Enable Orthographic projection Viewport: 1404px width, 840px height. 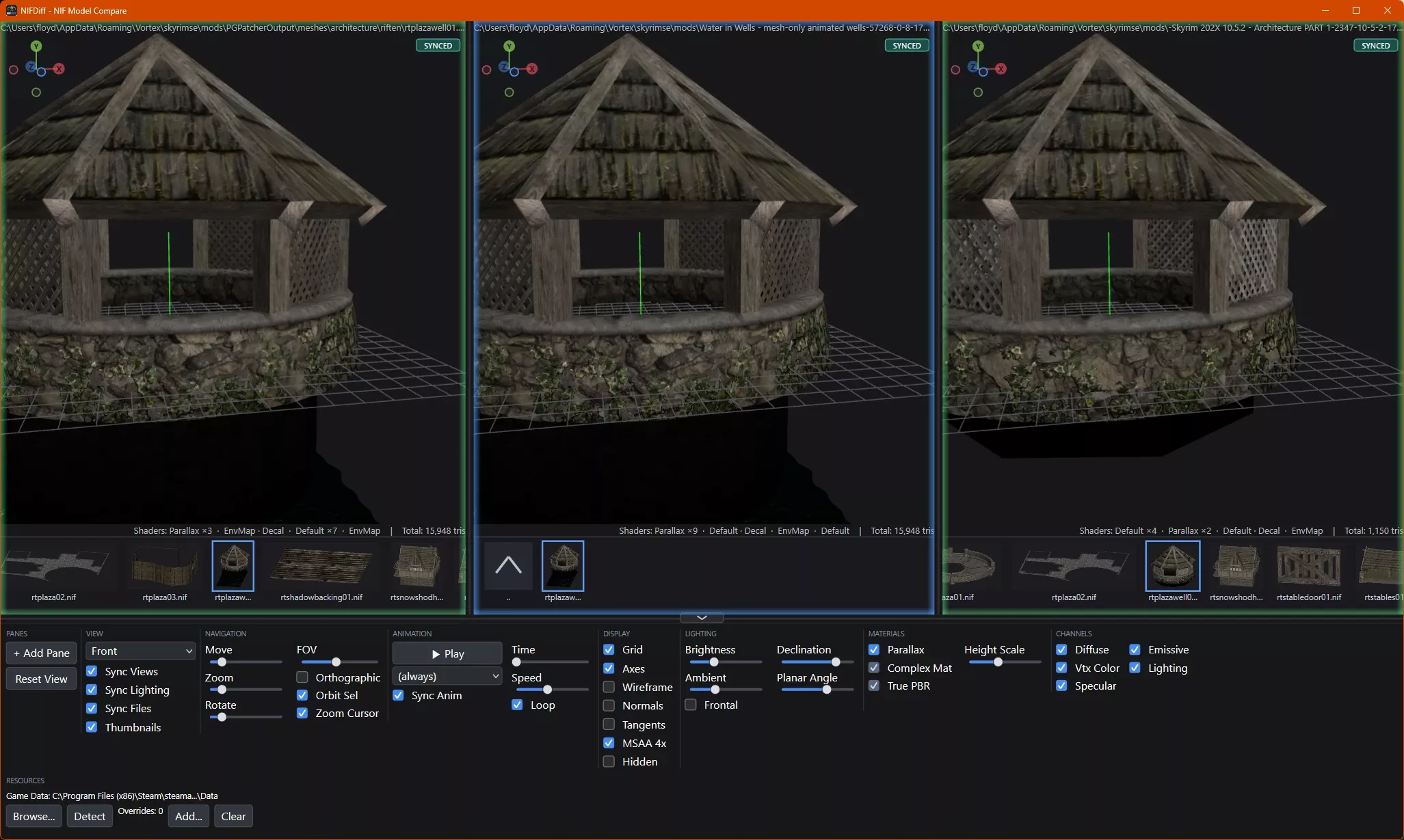302,677
